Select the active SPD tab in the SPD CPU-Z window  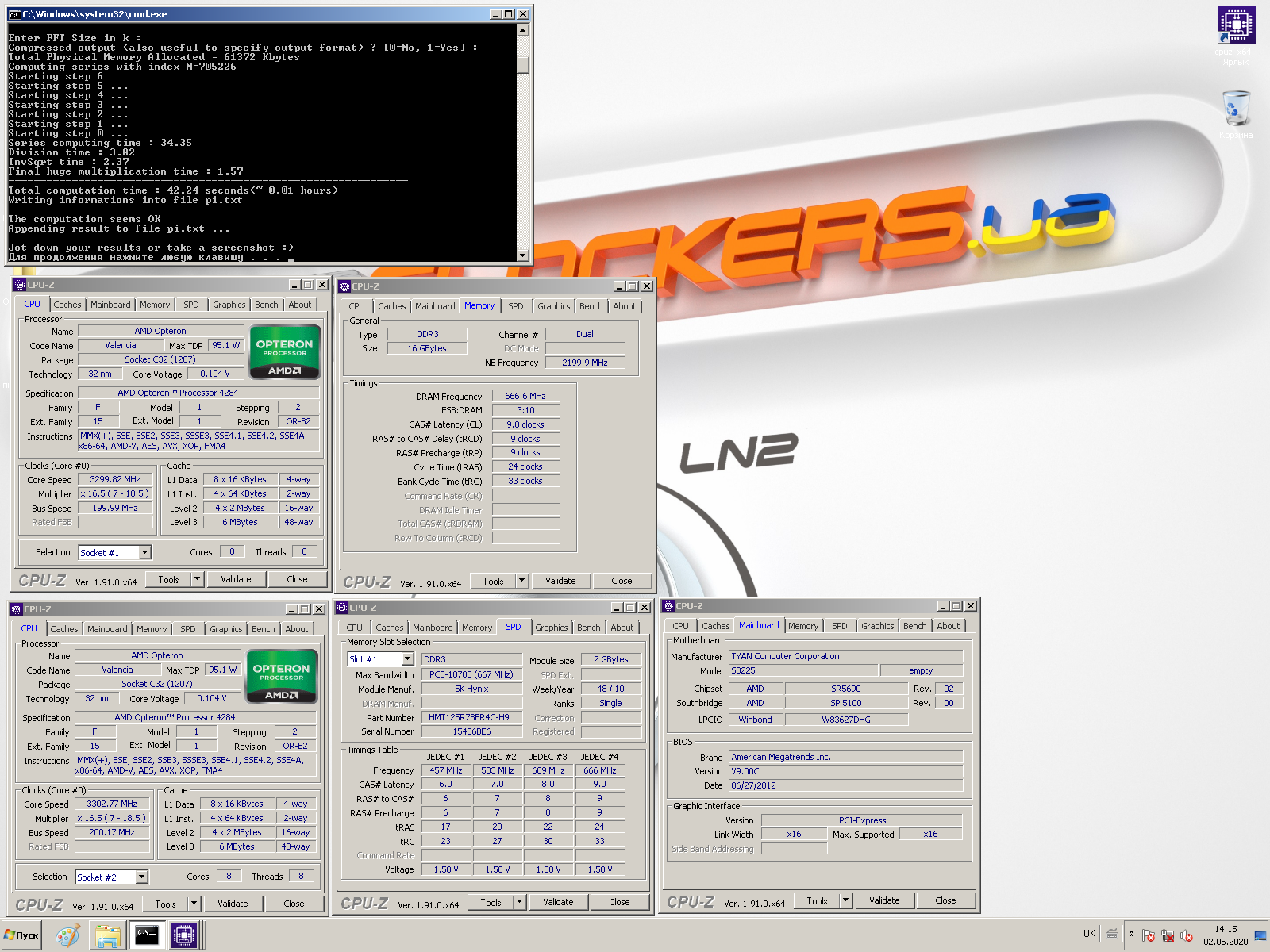pyautogui.click(x=514, y=627)
